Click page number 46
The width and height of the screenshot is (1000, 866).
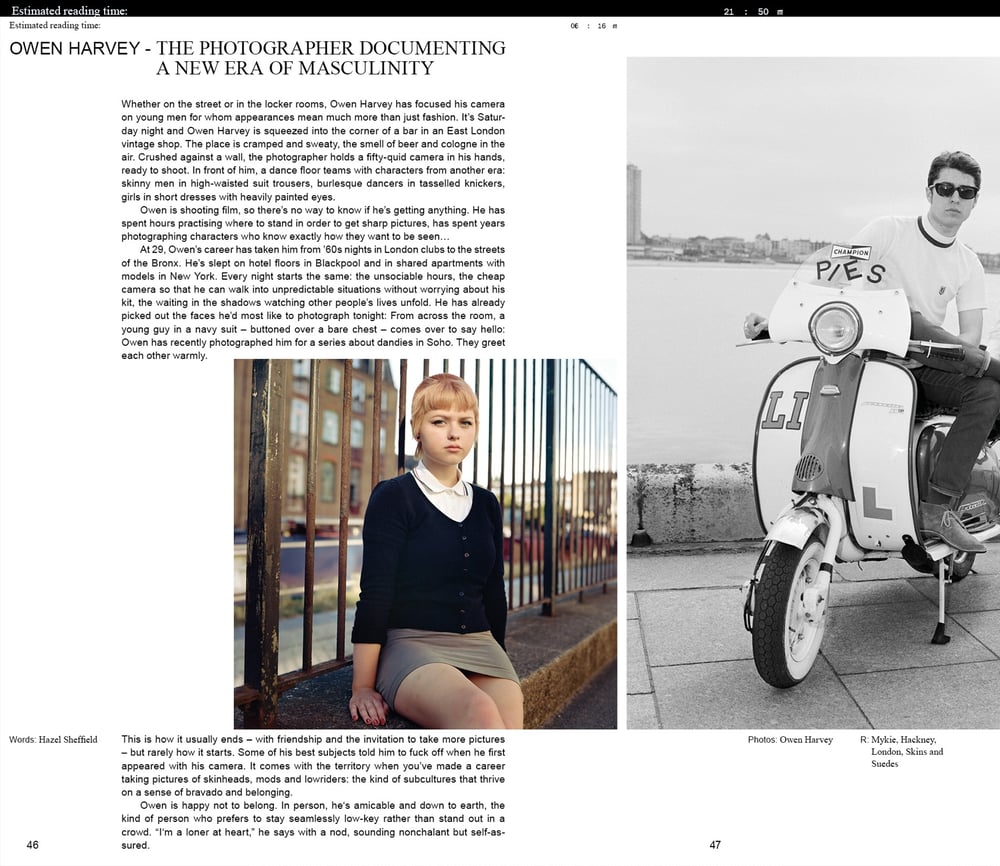pos(33,845)
